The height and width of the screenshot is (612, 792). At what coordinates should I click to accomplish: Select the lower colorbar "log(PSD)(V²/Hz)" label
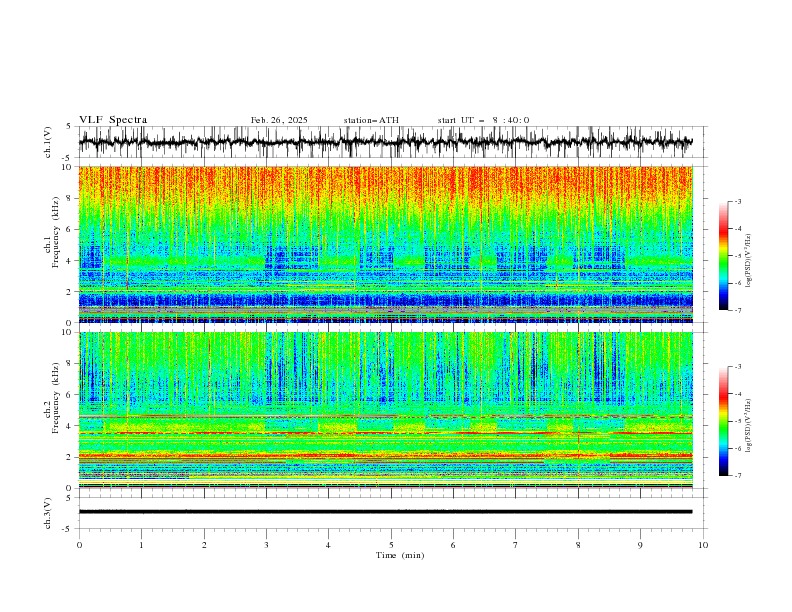point(748,425)
